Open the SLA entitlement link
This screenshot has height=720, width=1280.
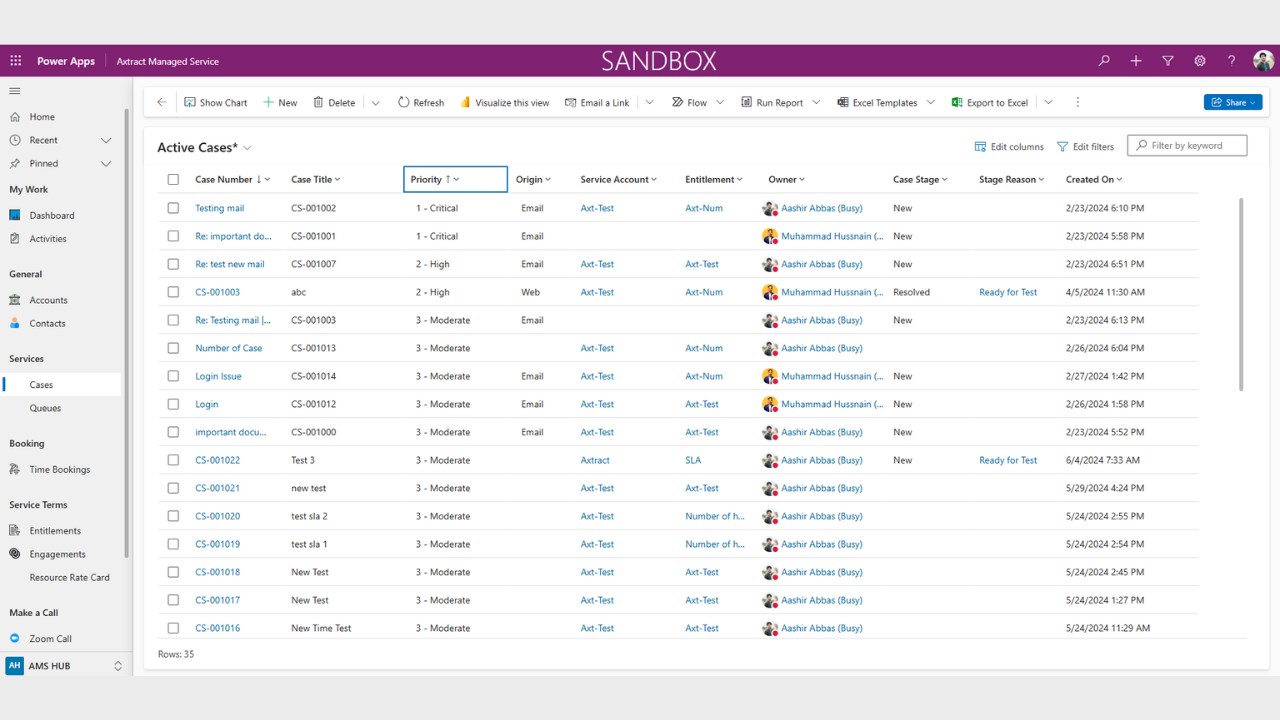click(x=693, y=460)
